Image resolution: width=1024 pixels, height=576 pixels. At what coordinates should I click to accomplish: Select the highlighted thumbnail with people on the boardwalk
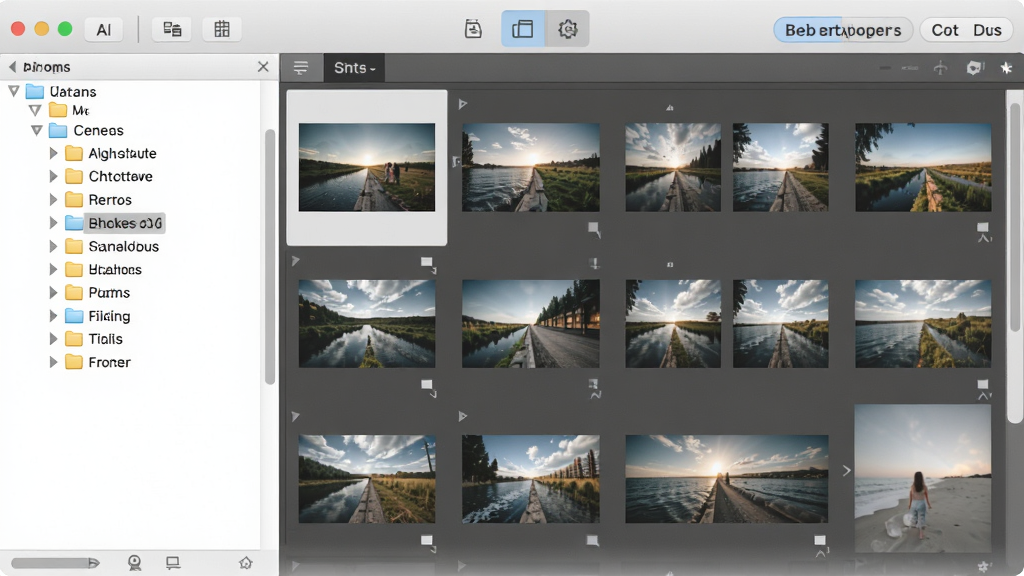[367, 167]
